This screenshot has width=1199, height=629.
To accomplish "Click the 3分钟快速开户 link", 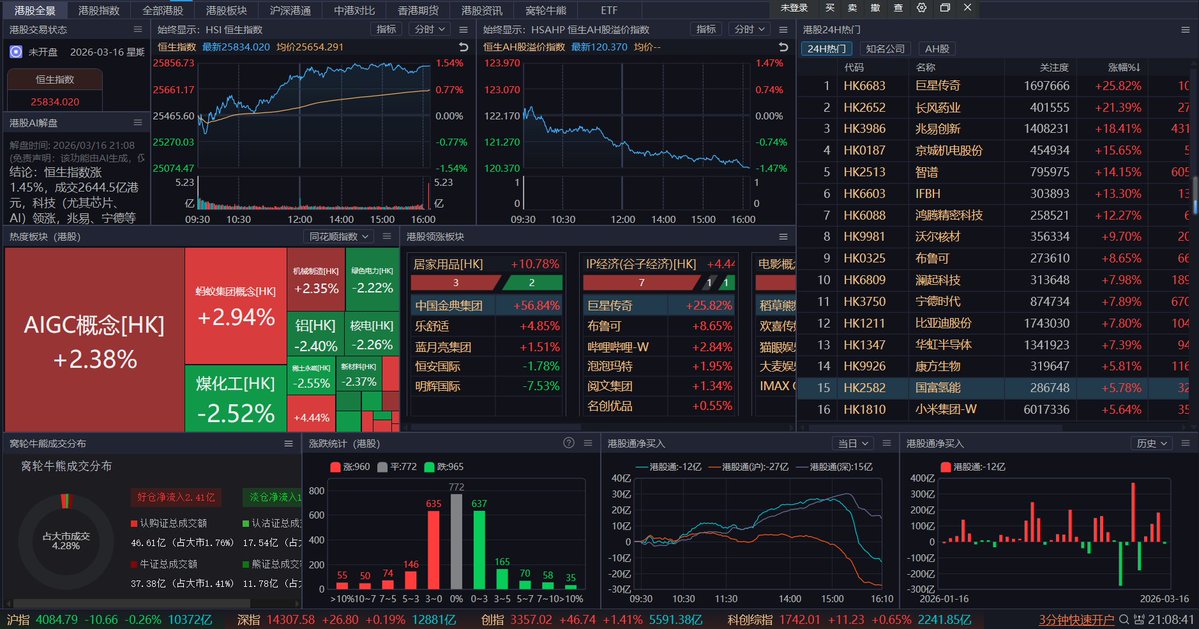I will tap(1077, 620).
